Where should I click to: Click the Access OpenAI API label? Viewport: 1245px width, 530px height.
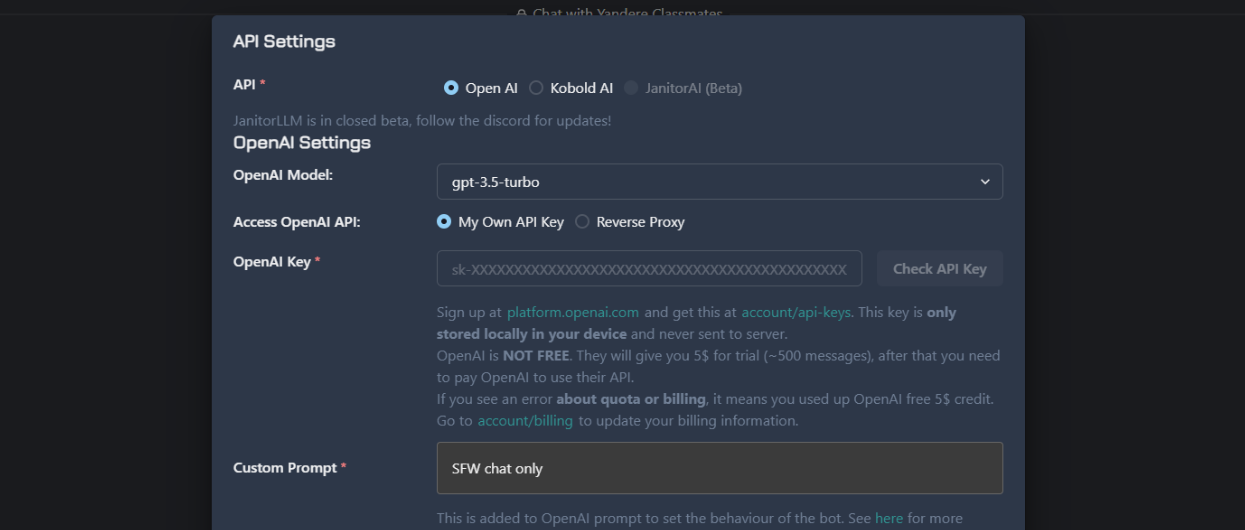click(x=297, y=222)
